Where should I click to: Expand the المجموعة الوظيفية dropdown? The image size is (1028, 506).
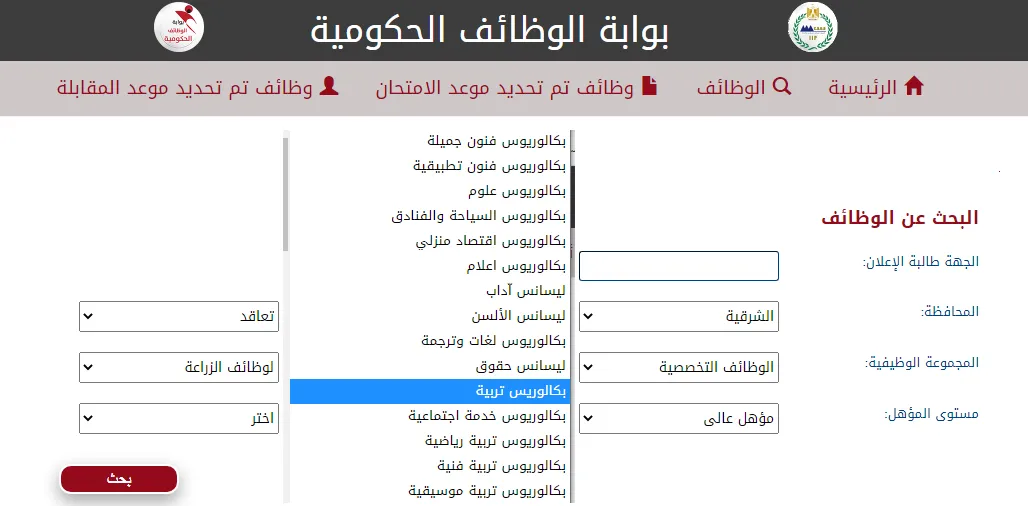coord(678,368)
